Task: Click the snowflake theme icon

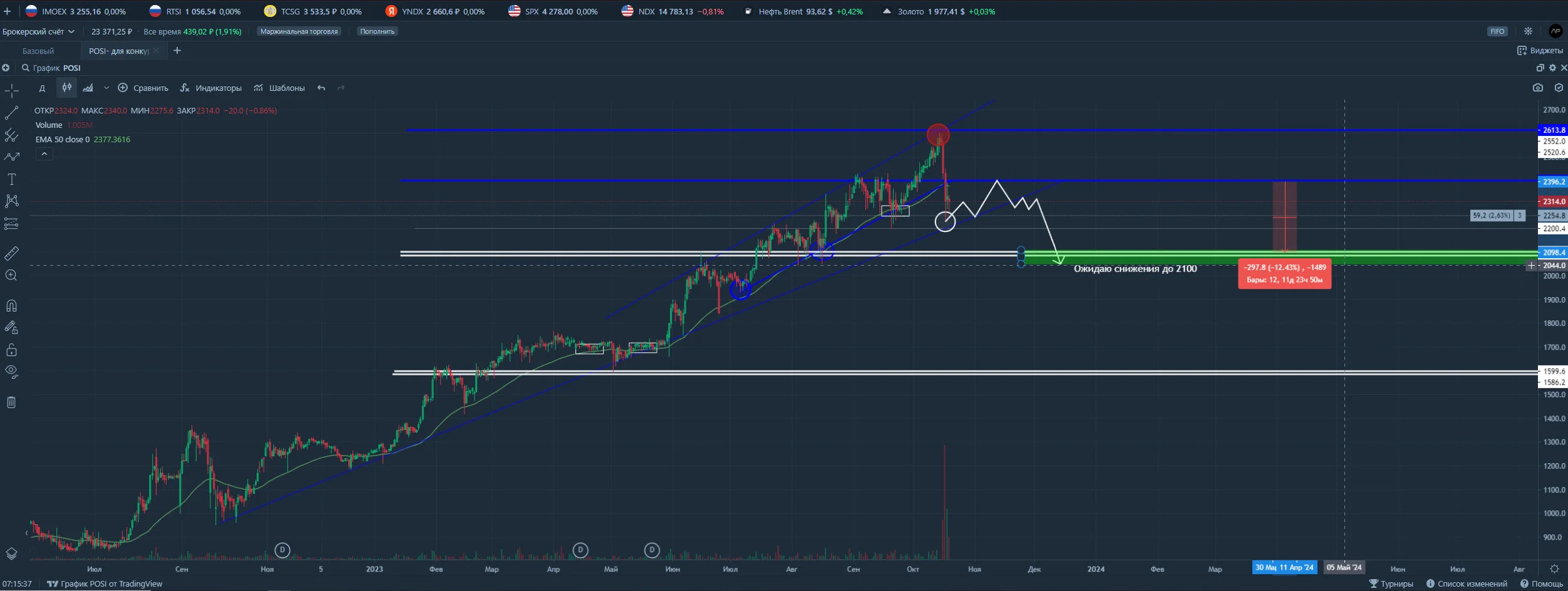Action: pyautogui.click(x=1528, y=31)
